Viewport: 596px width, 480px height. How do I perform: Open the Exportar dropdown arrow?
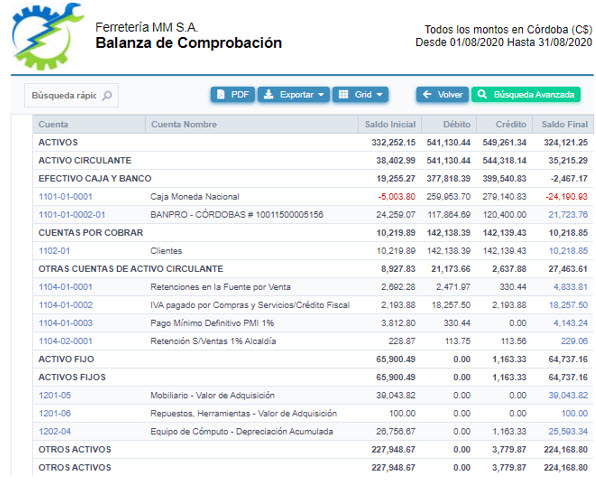pyautogui.click(x=321, y=95)
